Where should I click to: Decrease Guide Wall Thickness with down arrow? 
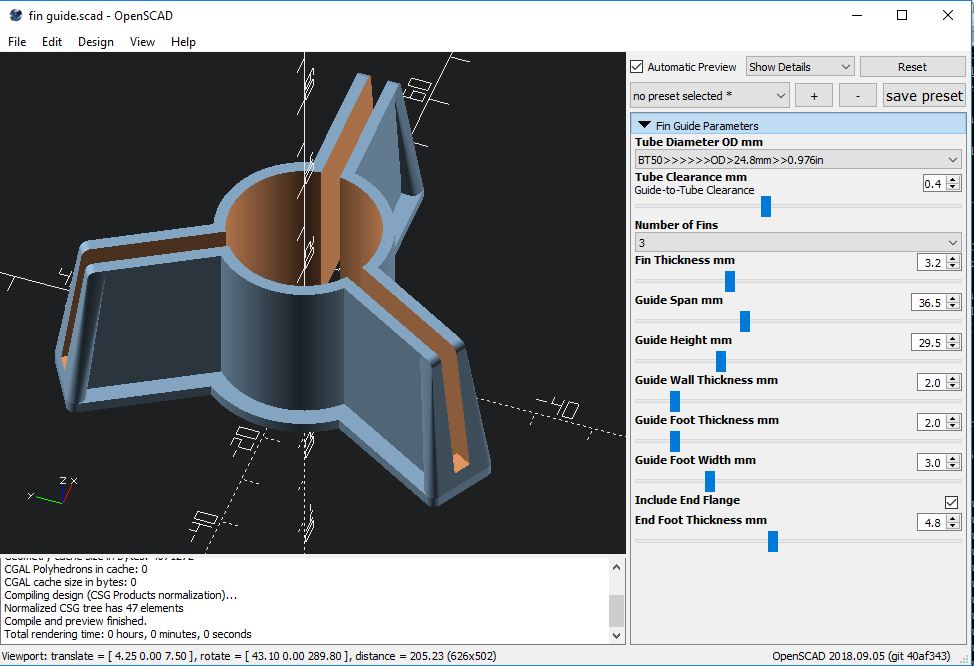(954, 386)
